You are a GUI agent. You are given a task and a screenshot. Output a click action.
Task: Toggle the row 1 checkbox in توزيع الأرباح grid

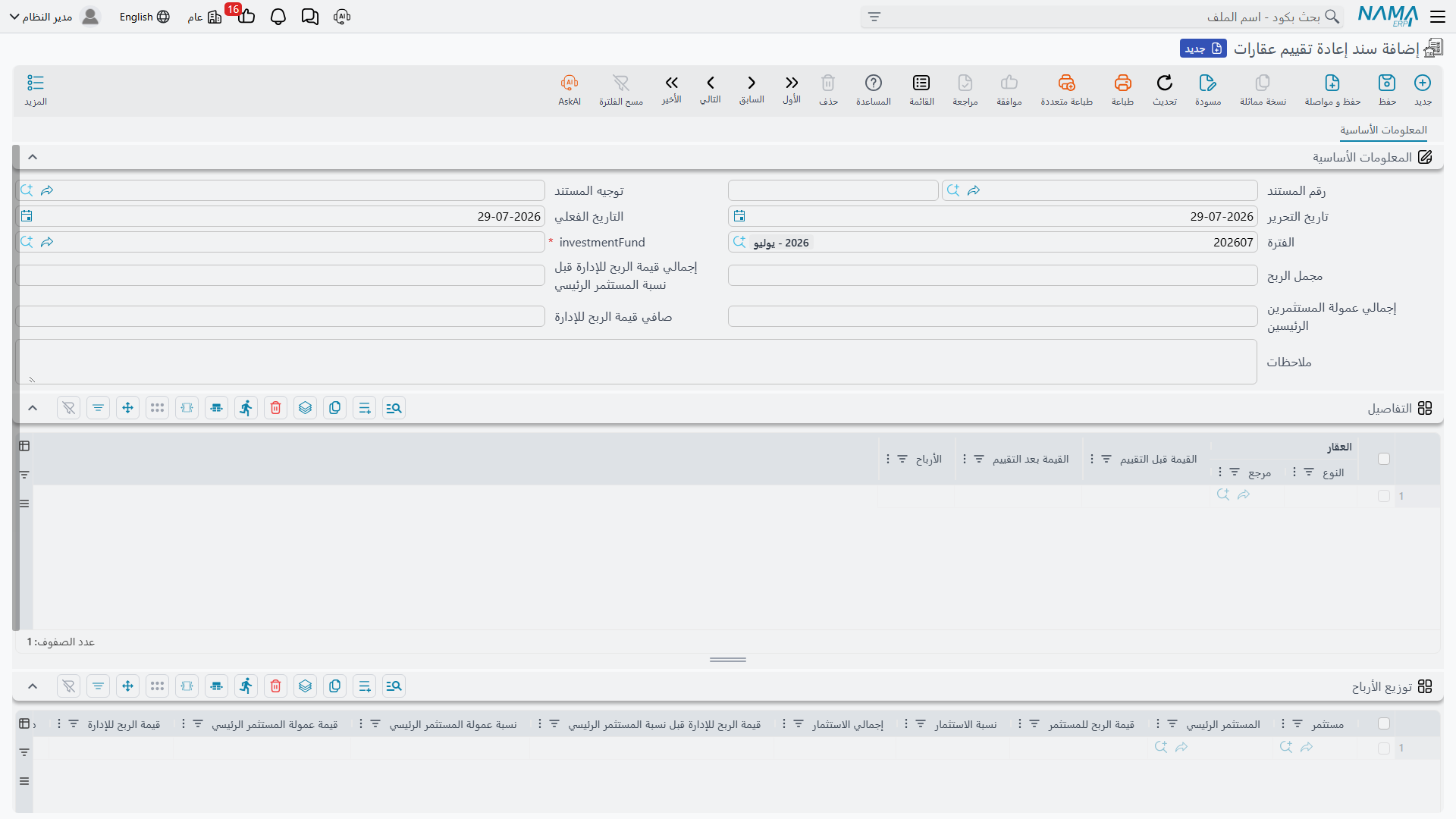coord(1384,748)
